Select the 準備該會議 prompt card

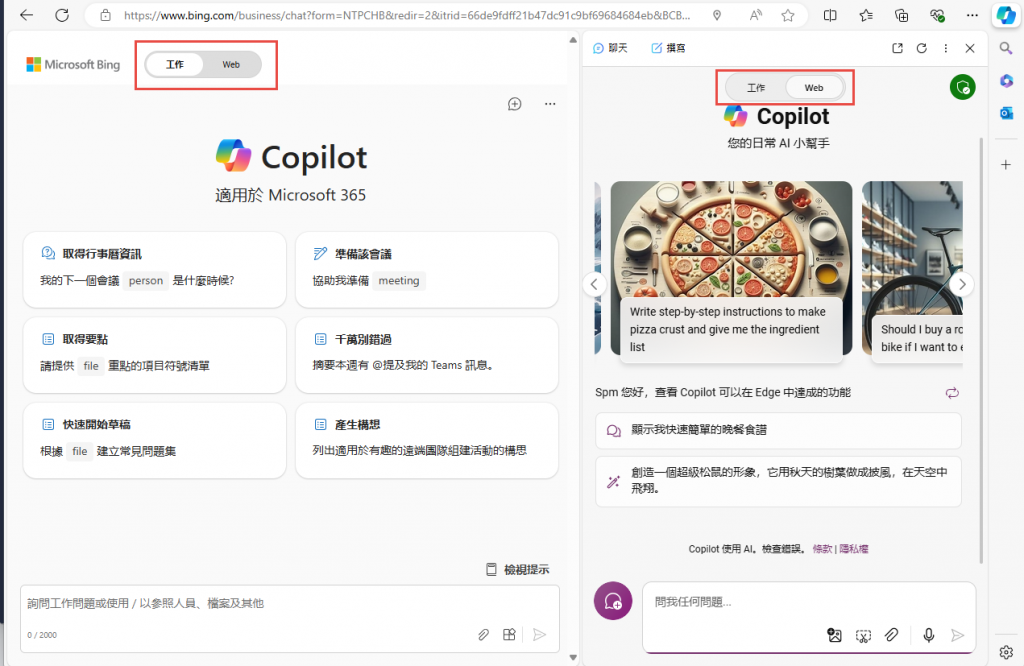pos(427,269)
